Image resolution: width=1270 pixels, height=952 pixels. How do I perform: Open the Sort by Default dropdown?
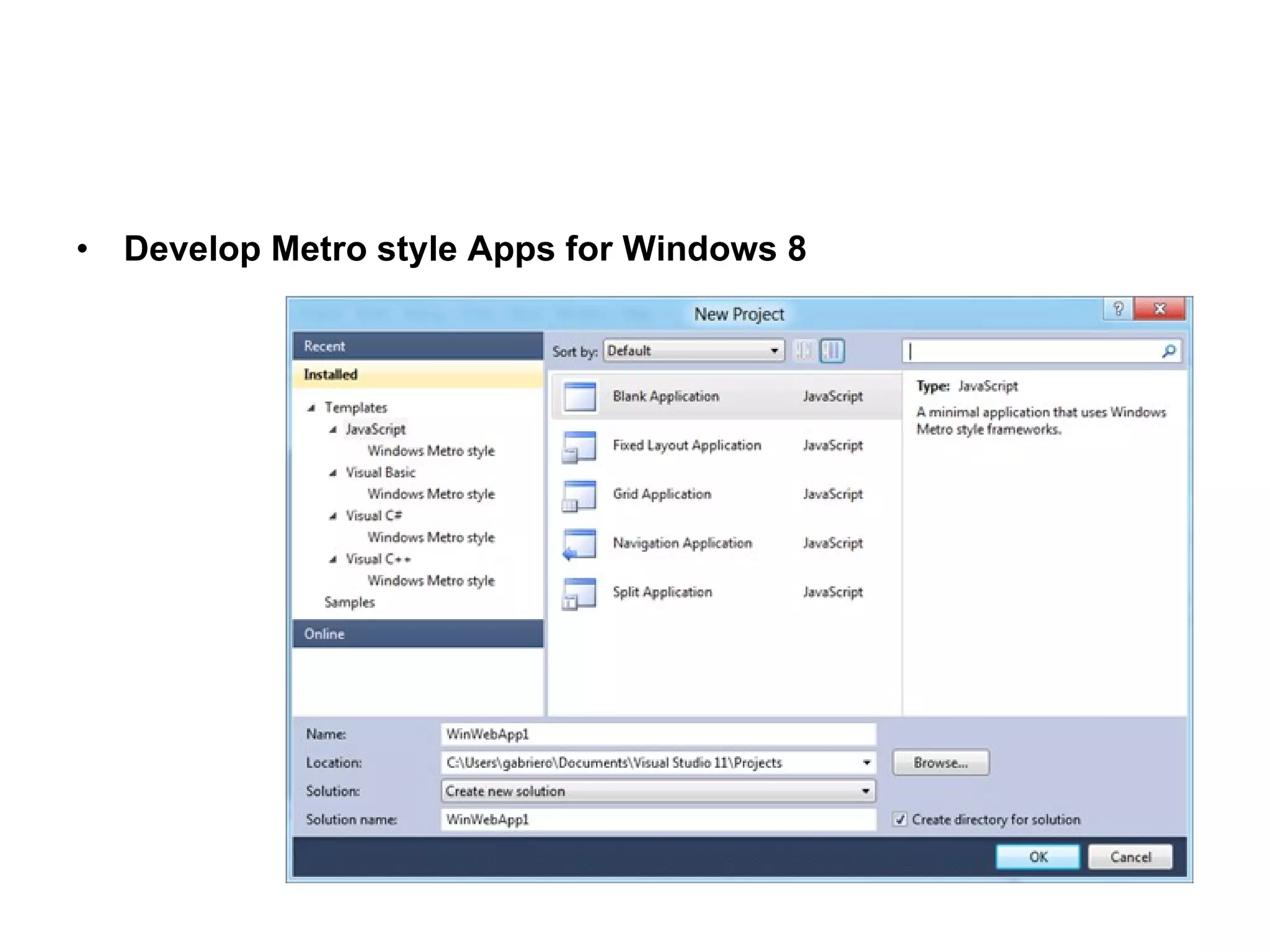pyautogui.click(x=694, y=351)
